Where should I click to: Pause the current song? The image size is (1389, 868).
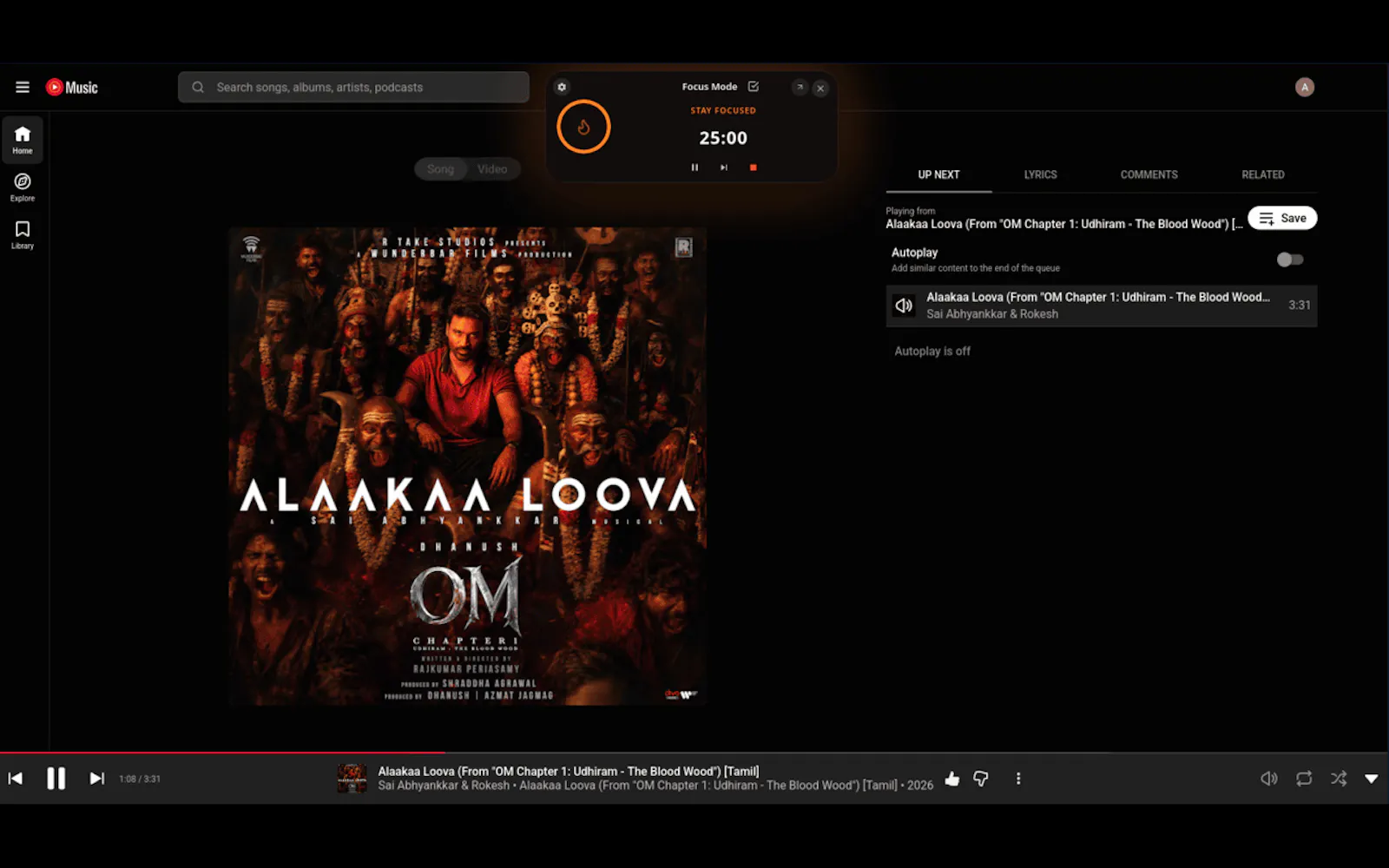56,779
